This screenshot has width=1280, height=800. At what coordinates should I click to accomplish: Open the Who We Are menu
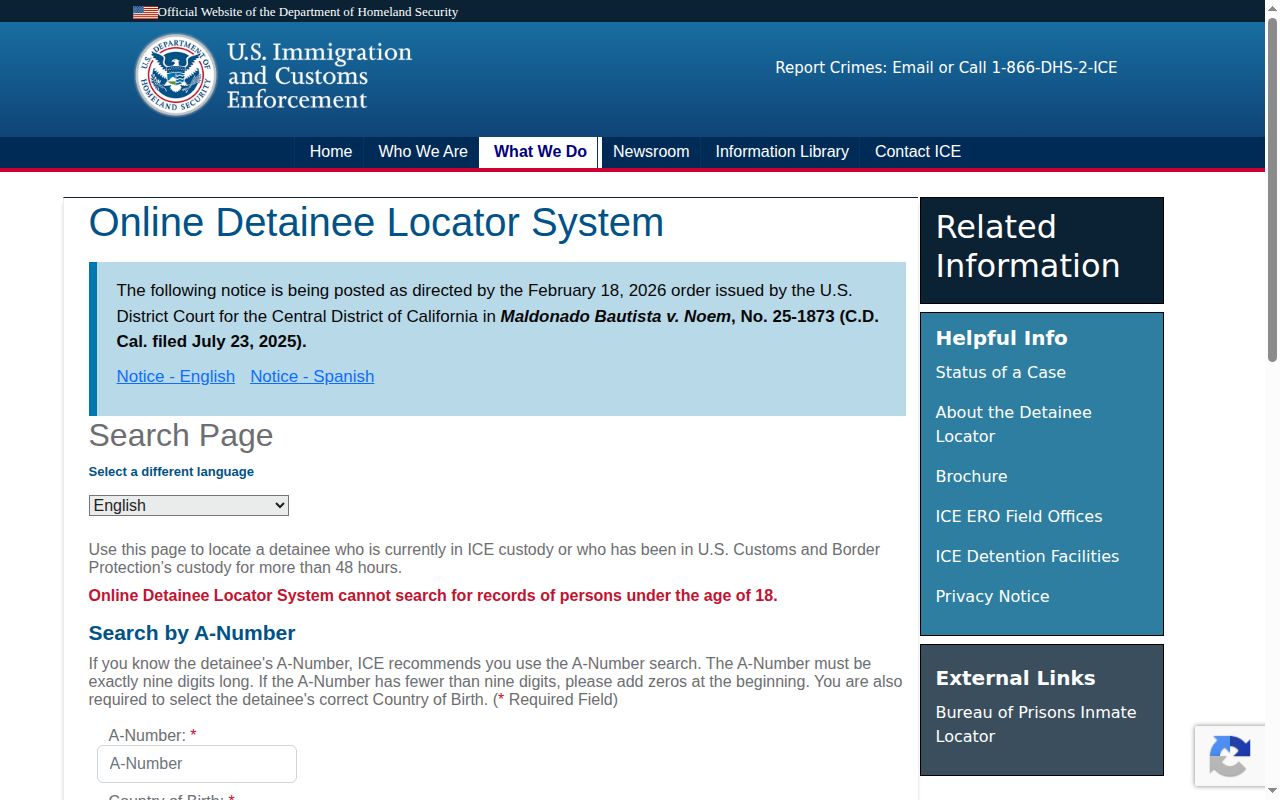coord(423,152)
